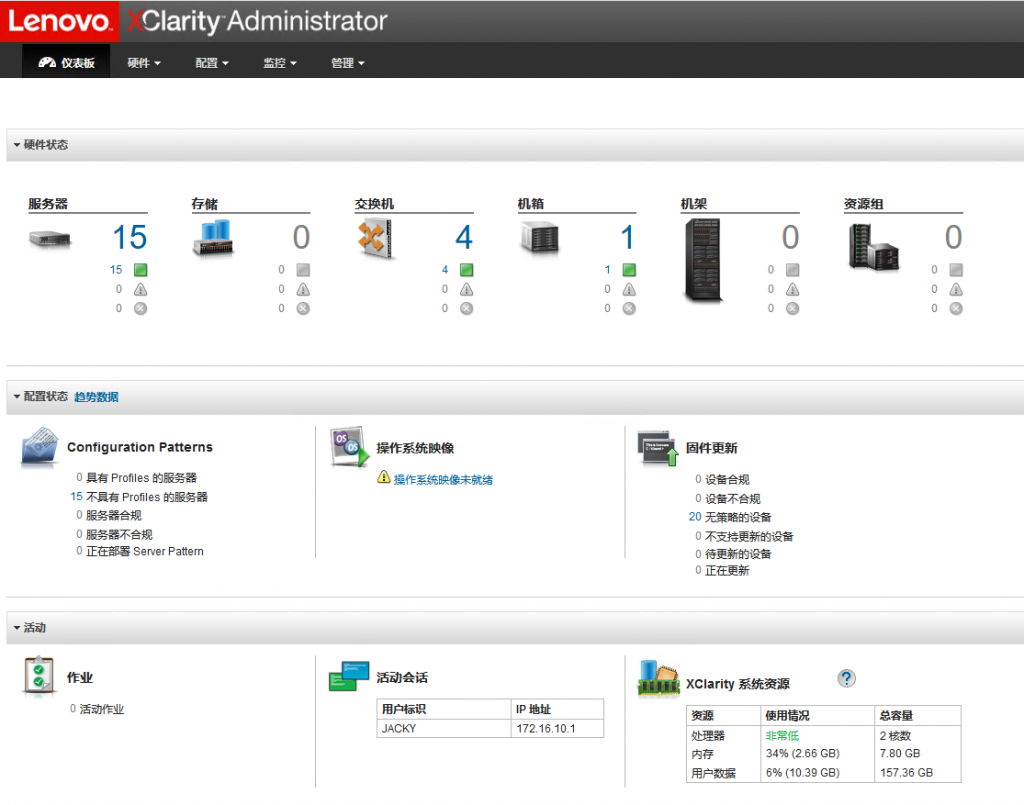Click the 待更新的设备 entry
The image size is (1024, 805).
pyautogui.click(x=733, y=554)
